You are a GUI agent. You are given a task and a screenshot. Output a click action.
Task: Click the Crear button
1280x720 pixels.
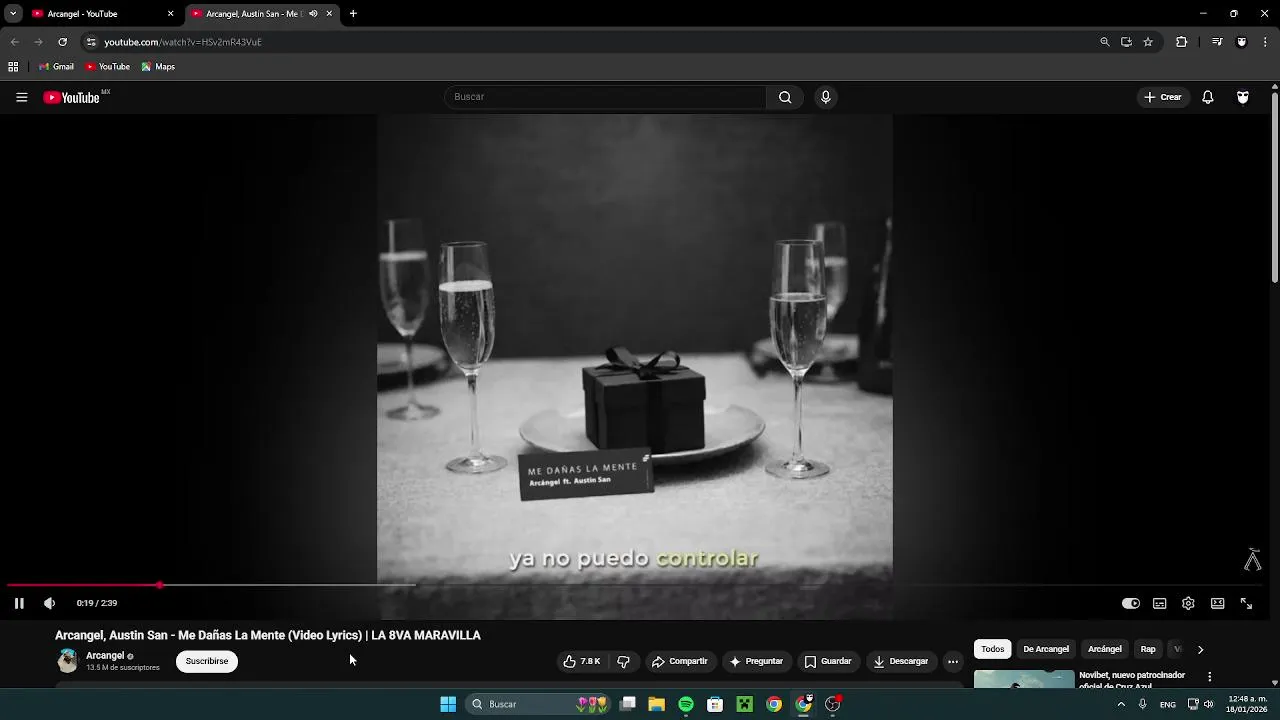pos(1163,97)
